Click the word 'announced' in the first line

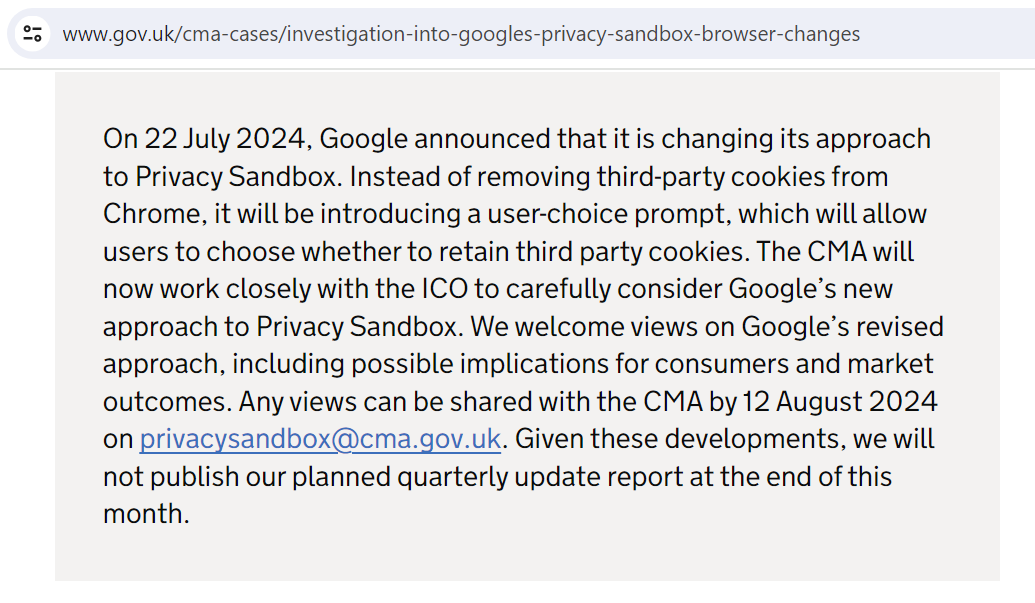[485, 139]
